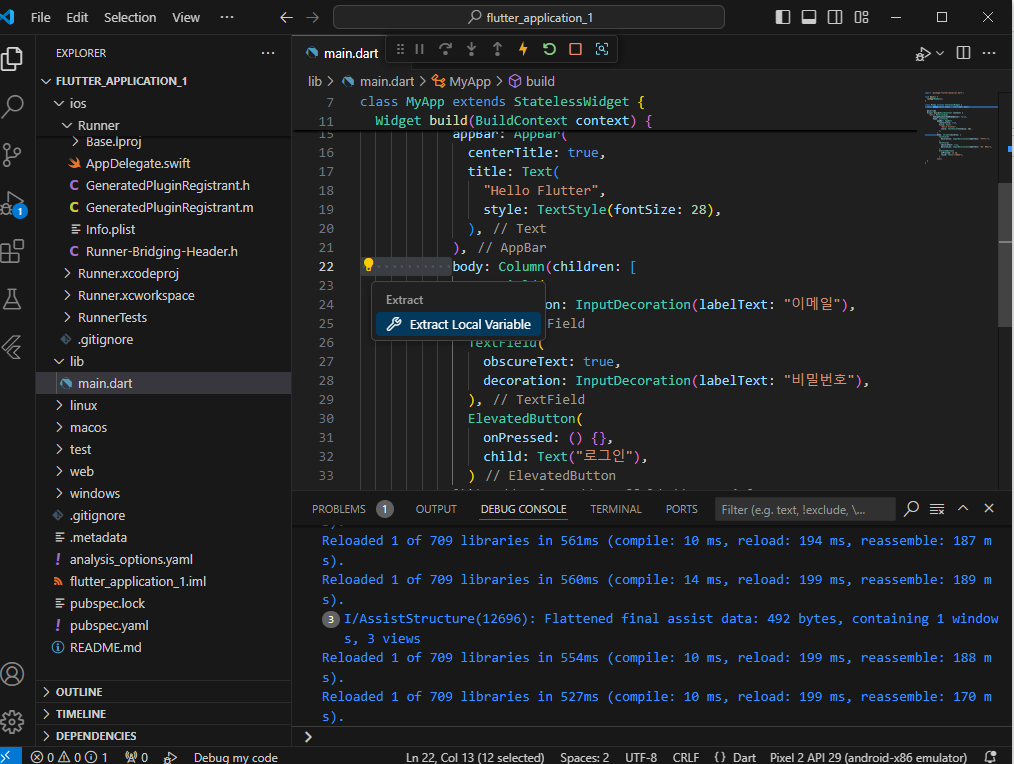Image resolution: width=1014 pixels, height=764 pixels.
Task: Click Spaces: 2 indentation setting
Action: pos(585,757)
